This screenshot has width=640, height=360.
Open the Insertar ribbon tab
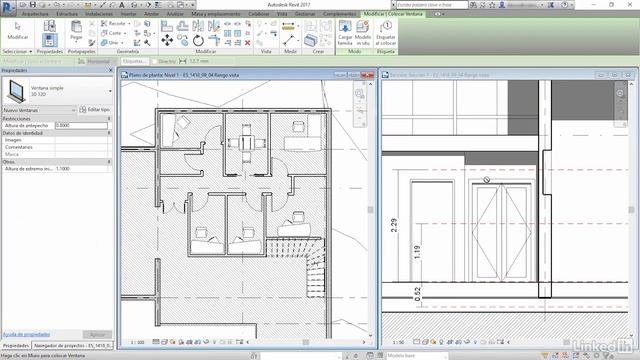pyautogui.click(x=128, y=14)
